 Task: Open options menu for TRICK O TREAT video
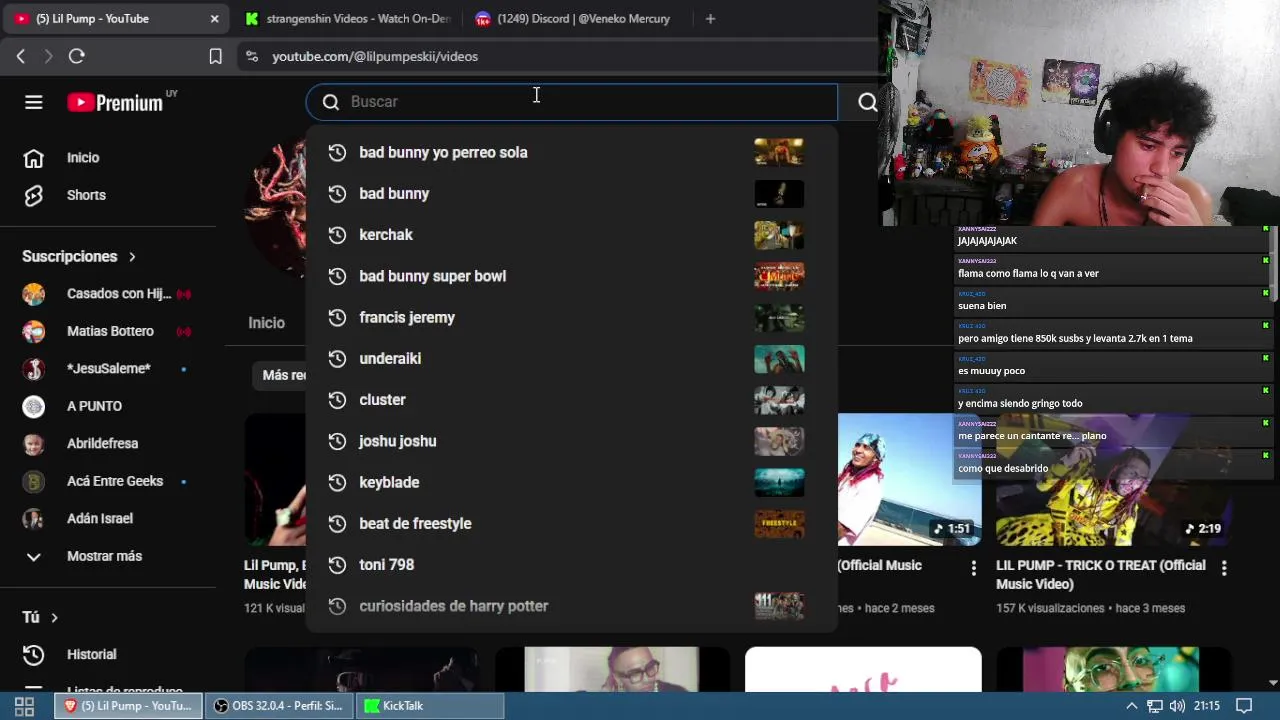[1224, 568]
